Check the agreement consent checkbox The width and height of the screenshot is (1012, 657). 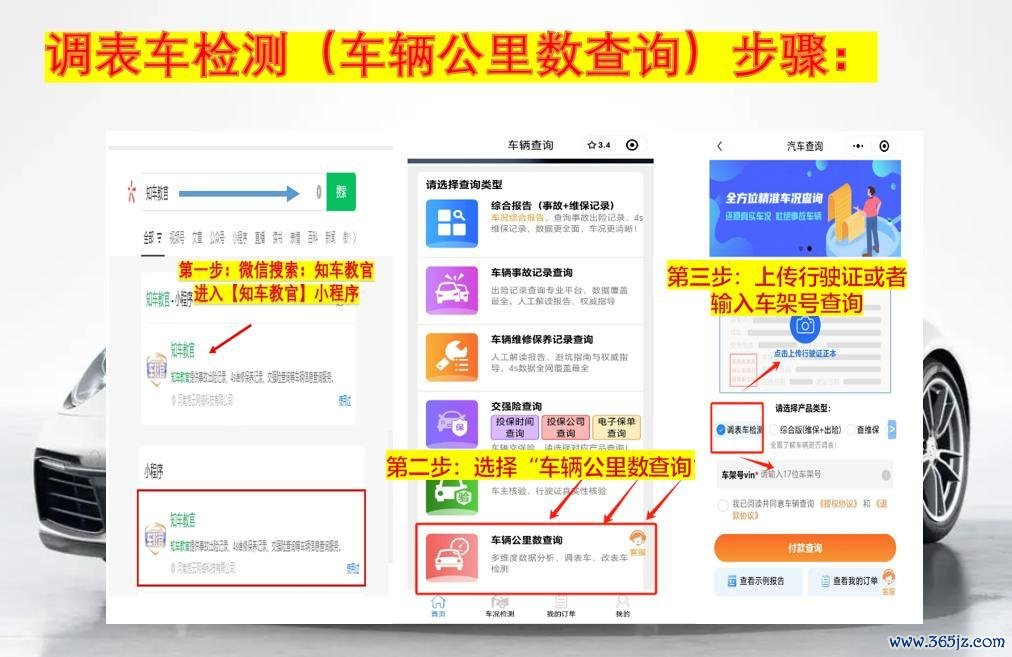723,504
